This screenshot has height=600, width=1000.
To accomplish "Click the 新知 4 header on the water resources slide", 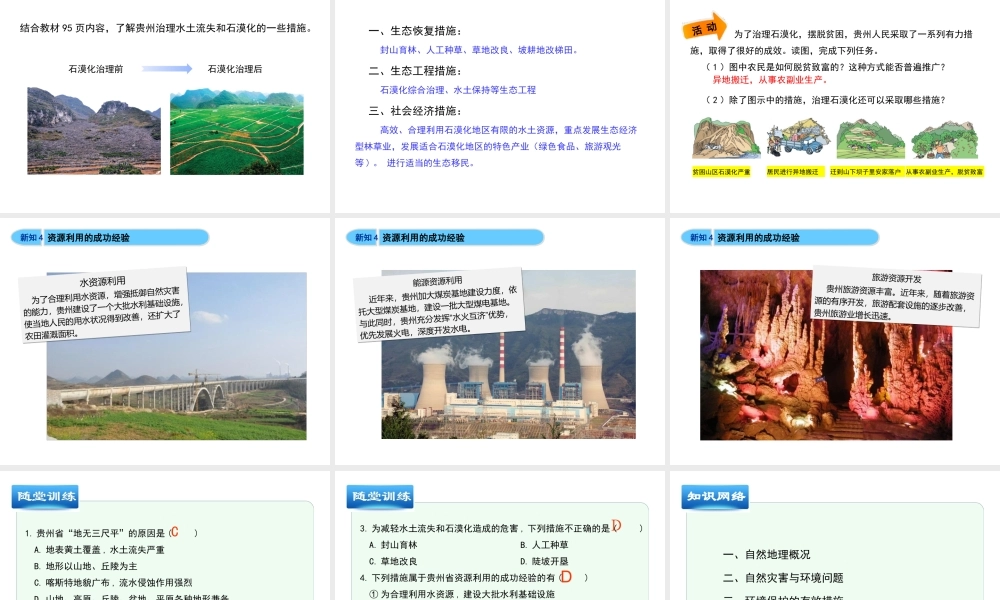I will coord(110,238).
